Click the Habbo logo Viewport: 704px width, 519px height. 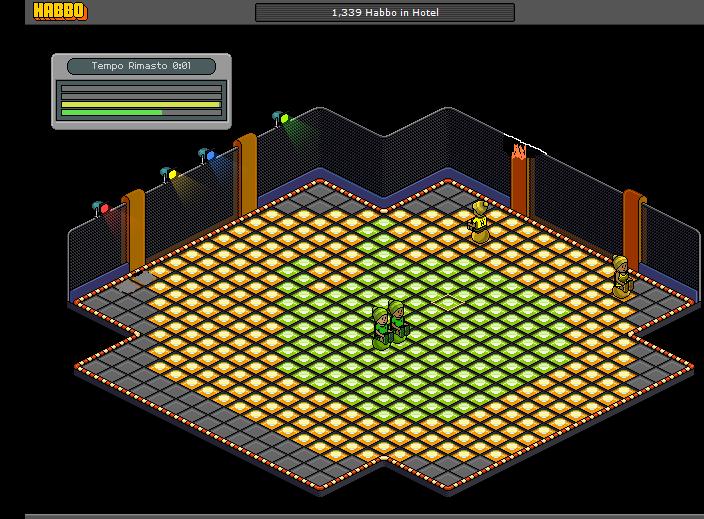(60, 11)
